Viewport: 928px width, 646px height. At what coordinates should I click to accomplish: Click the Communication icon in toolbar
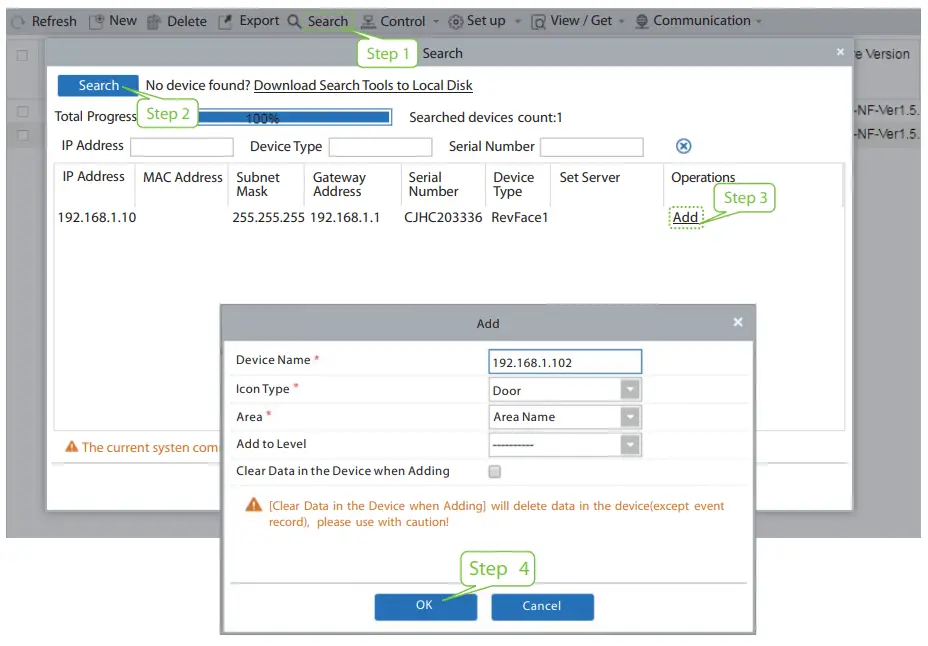point(642,22)
